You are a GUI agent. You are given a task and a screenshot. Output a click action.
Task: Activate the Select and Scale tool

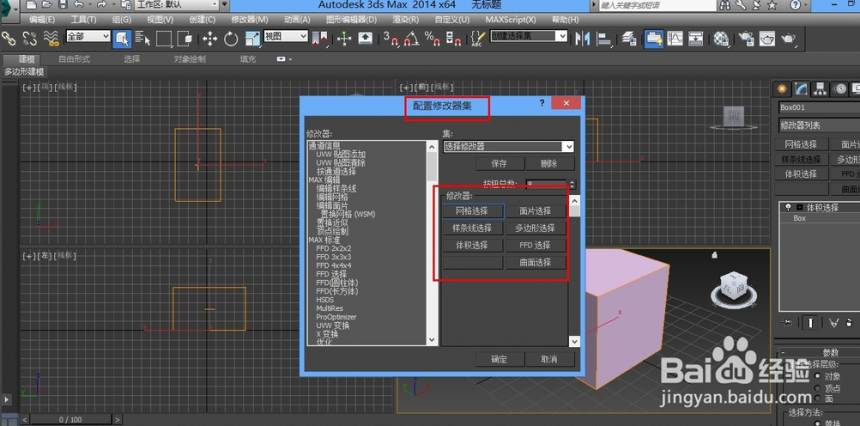point(252,39)
